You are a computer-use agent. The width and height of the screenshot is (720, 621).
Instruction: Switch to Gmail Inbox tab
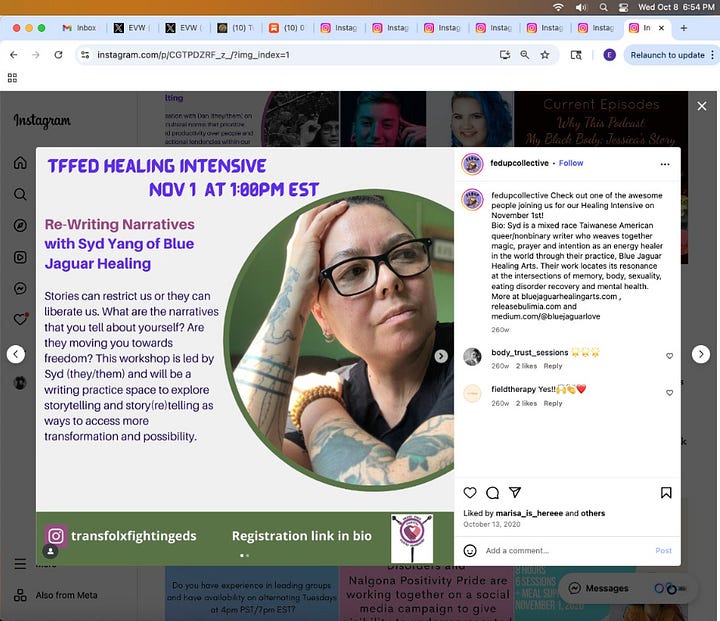click(x=79, y=28)
